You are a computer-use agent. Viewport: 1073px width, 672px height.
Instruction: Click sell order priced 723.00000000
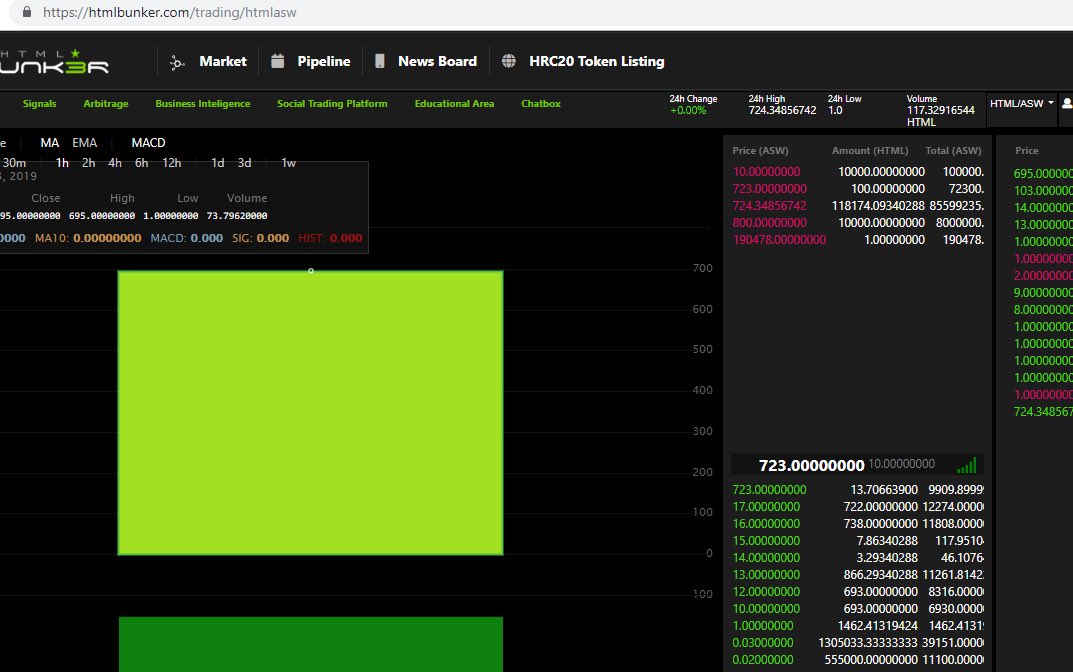[x=858, y=189]
